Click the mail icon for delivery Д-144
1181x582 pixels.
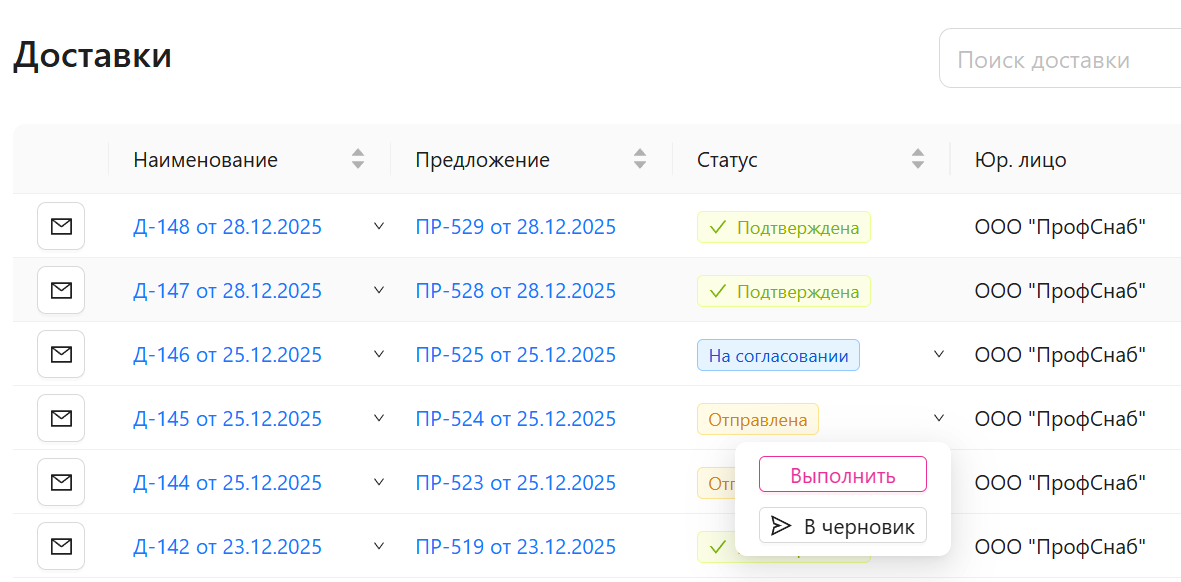click(x=61, y=482)
